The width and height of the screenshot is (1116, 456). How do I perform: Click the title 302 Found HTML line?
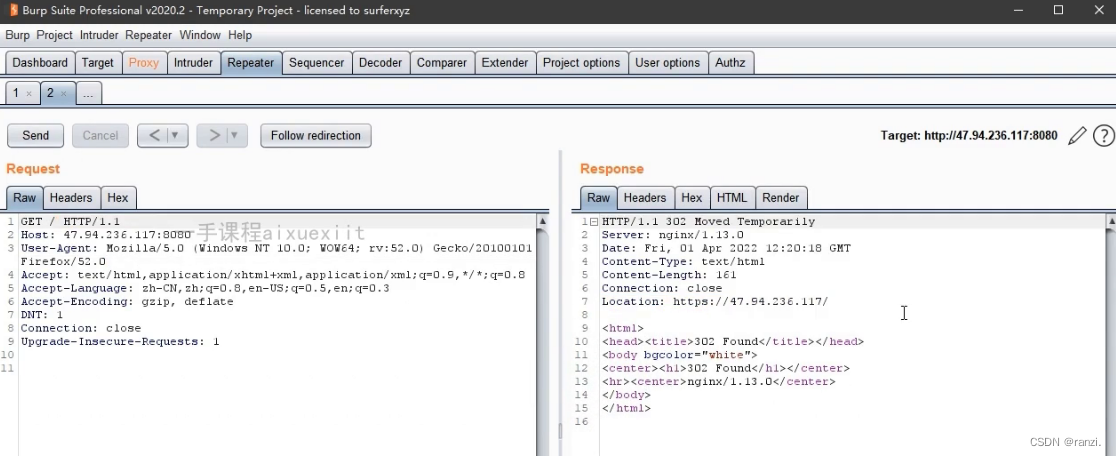pyautogui.click(x=733, y=341)
